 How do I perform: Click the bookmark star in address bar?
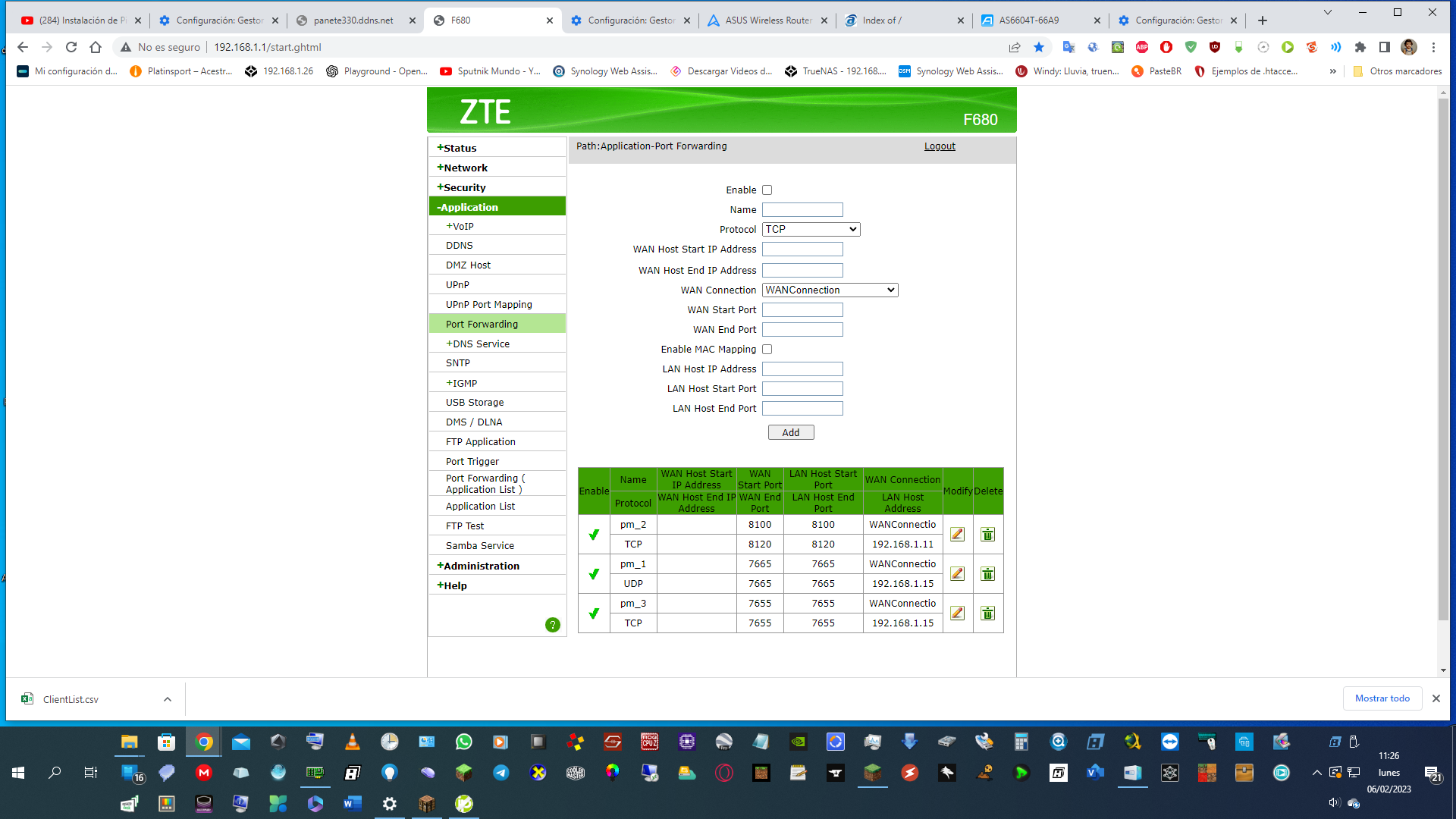tap(1039, 47)
